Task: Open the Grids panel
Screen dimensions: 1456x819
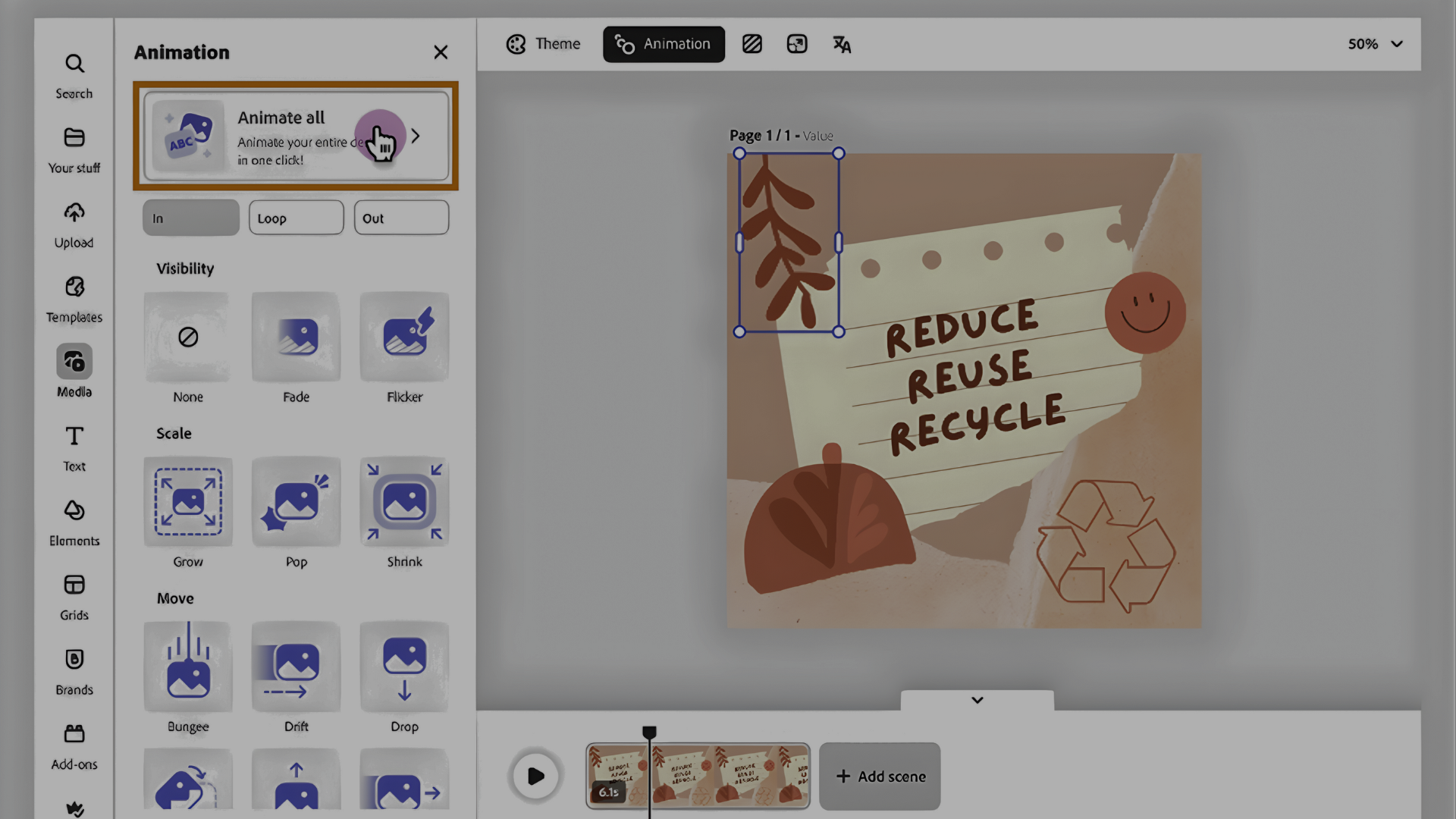Action: (x=74, y=597)
